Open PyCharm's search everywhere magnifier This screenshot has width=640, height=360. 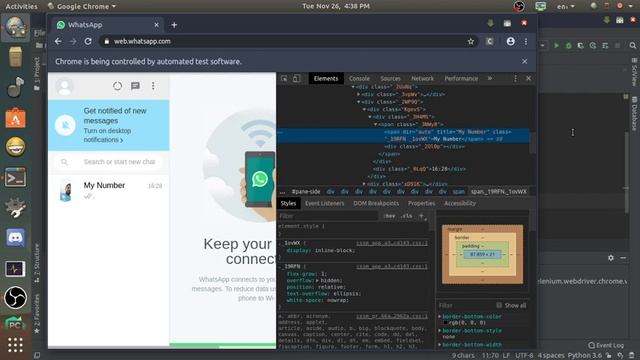[x=632, y=46]
